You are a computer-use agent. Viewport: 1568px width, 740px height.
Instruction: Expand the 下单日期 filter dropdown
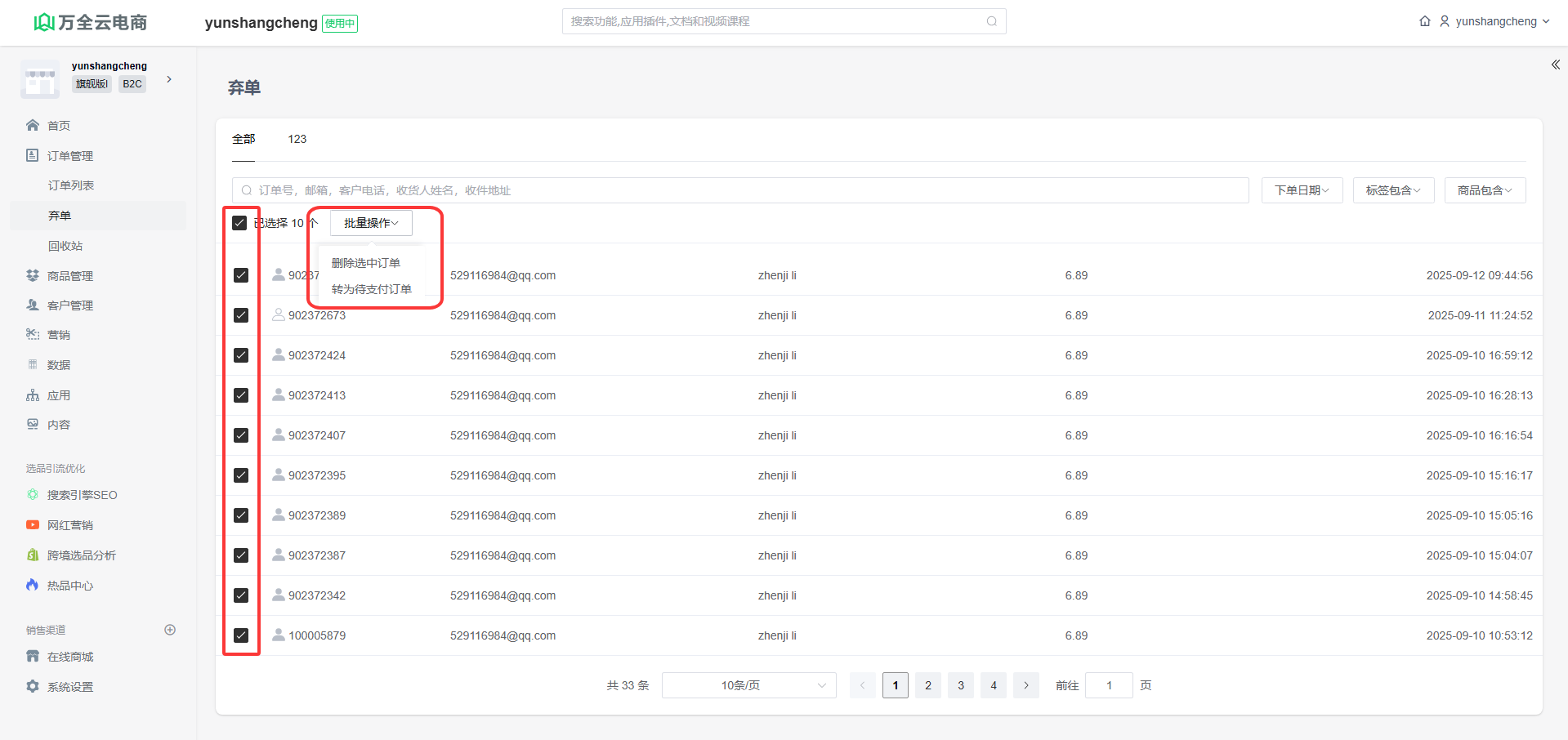tap(1302, 190)
